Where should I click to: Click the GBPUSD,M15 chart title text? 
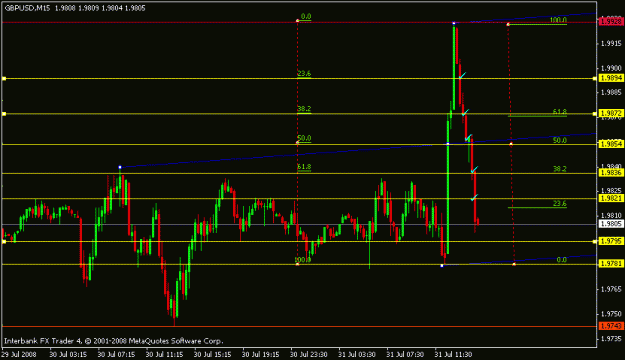[x=28, y=8]
